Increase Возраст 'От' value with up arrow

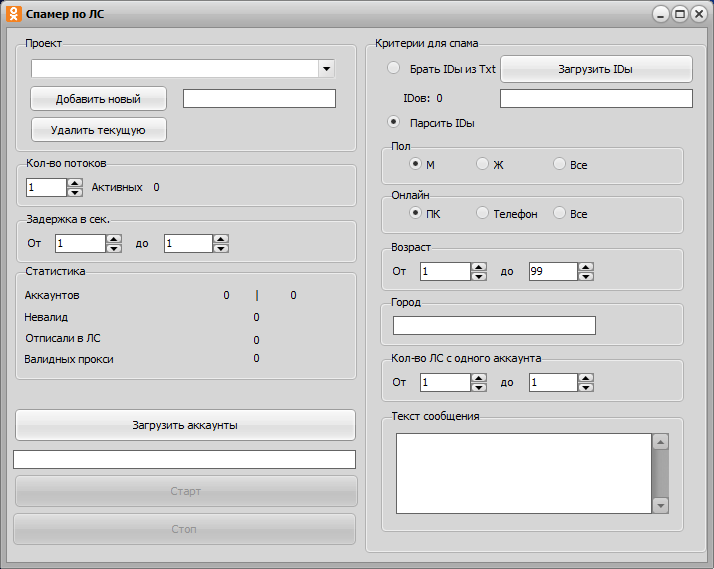pyautogui.click(x=479, y=266)
